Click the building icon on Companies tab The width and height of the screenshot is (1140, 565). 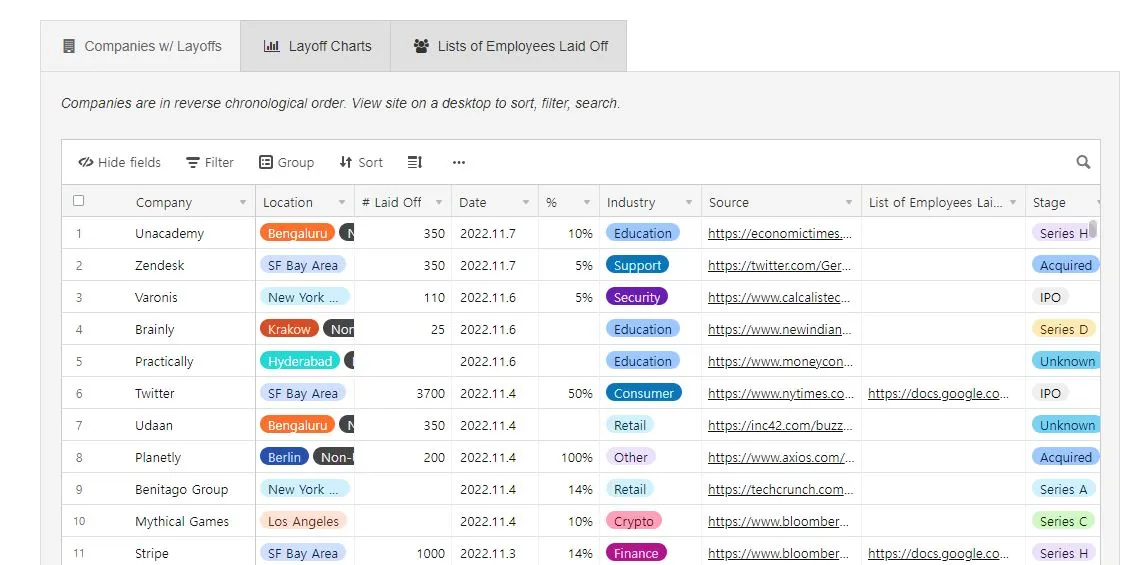point(69,46)
